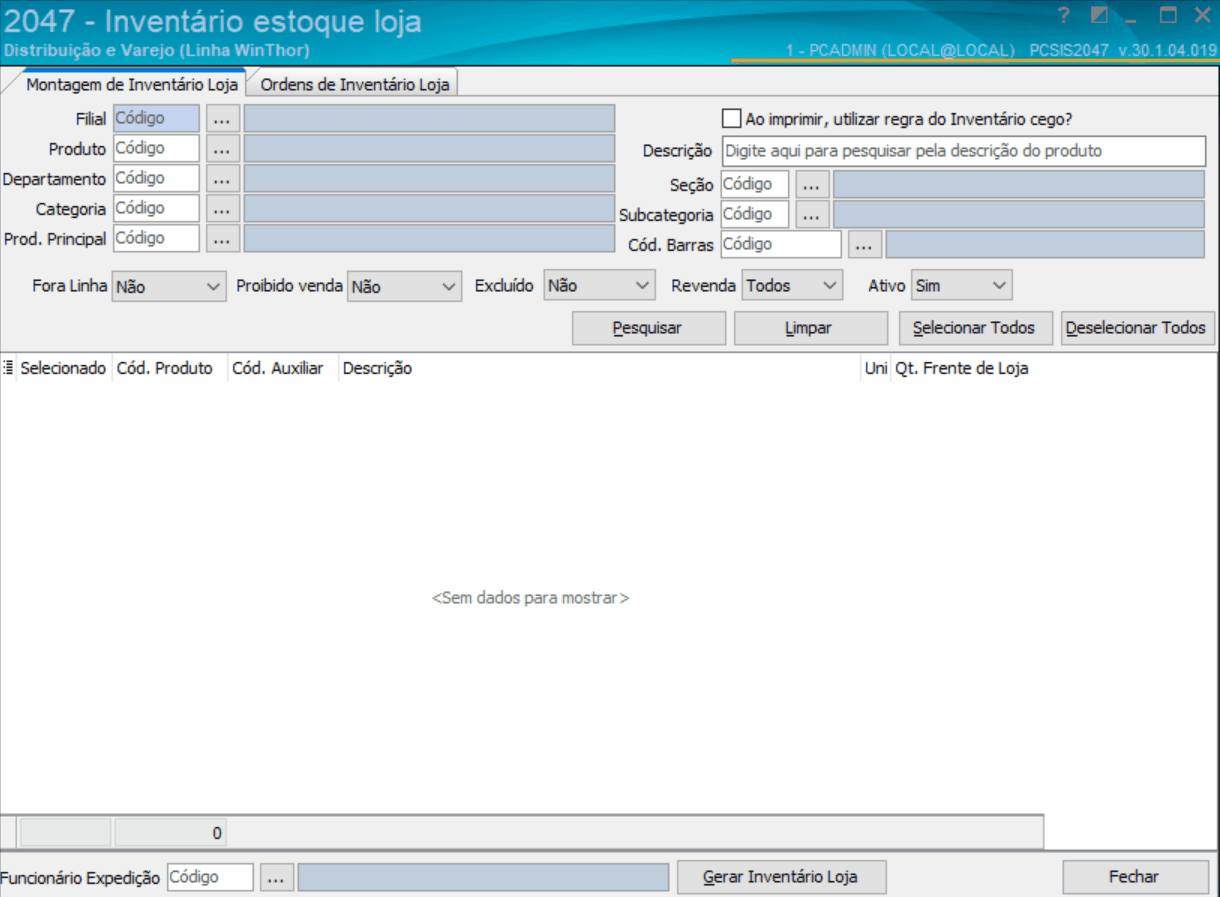Enable 'utilizar regra do Inventário cego' checkbox
Viewport: 1220px width, 897px height.
(x=731, y=119)
